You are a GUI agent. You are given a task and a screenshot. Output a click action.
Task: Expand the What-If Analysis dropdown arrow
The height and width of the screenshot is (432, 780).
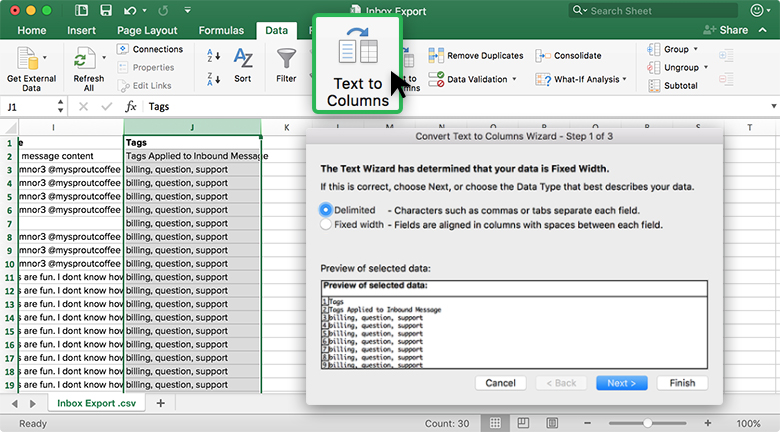624,79
